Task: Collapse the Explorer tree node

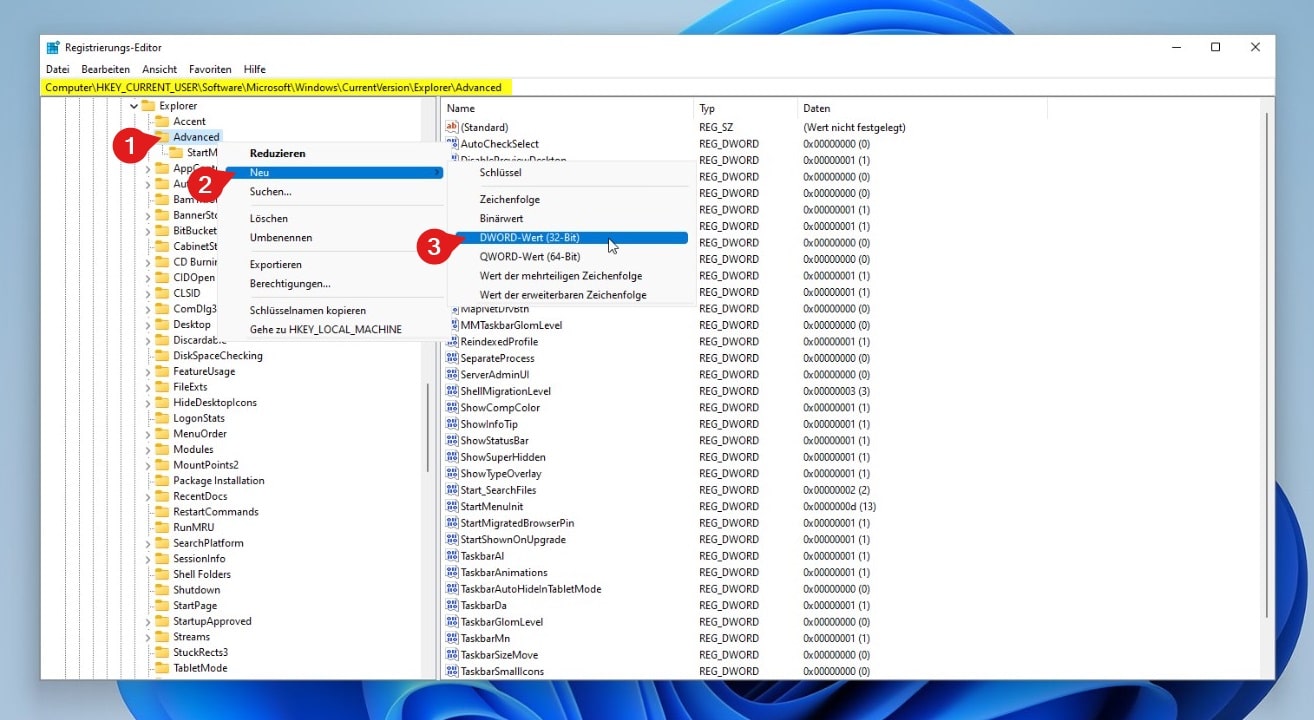Action: 134,106
